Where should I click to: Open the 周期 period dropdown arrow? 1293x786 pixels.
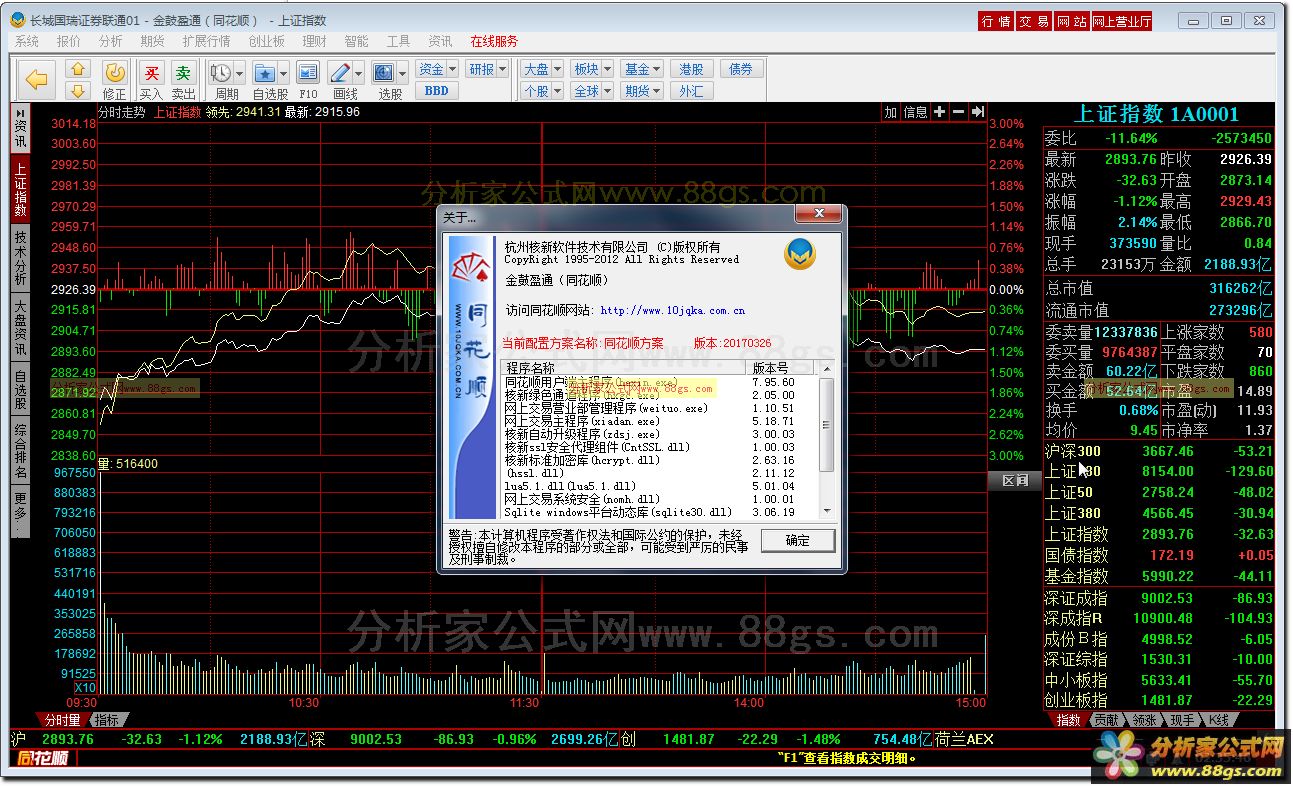point(240,73)
